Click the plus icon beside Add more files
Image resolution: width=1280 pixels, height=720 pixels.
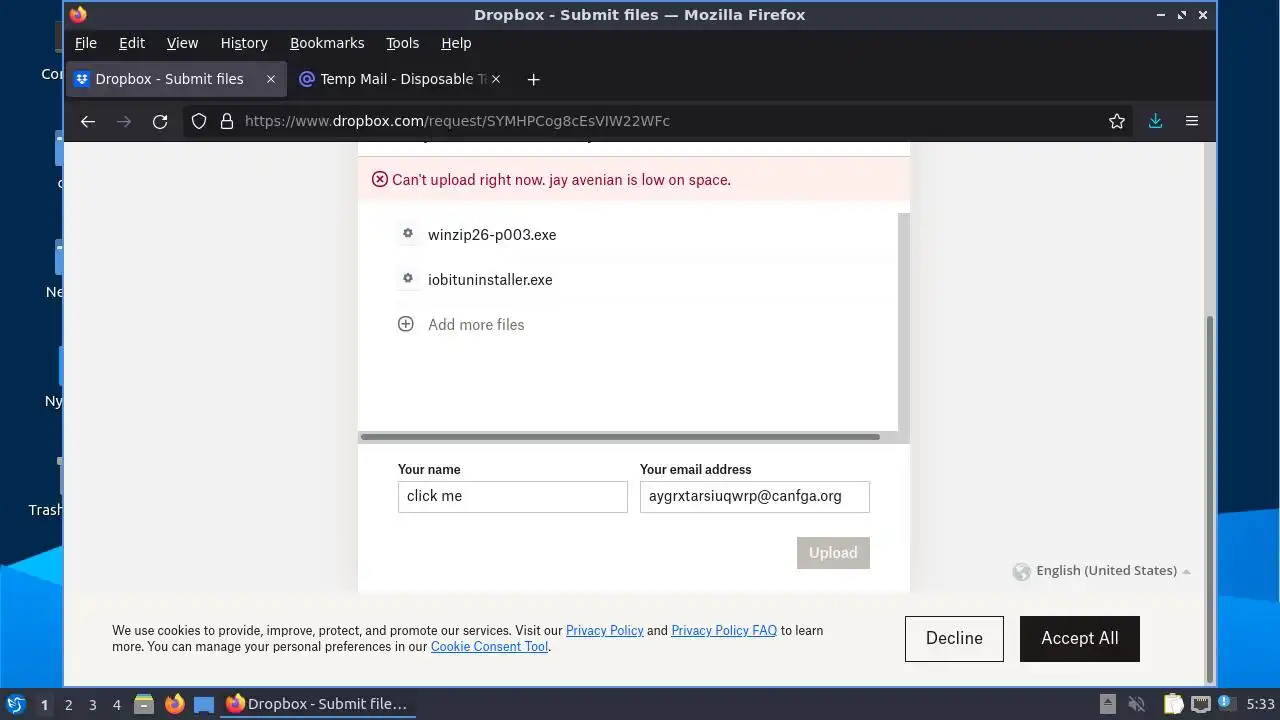click(x=406, y=324)
